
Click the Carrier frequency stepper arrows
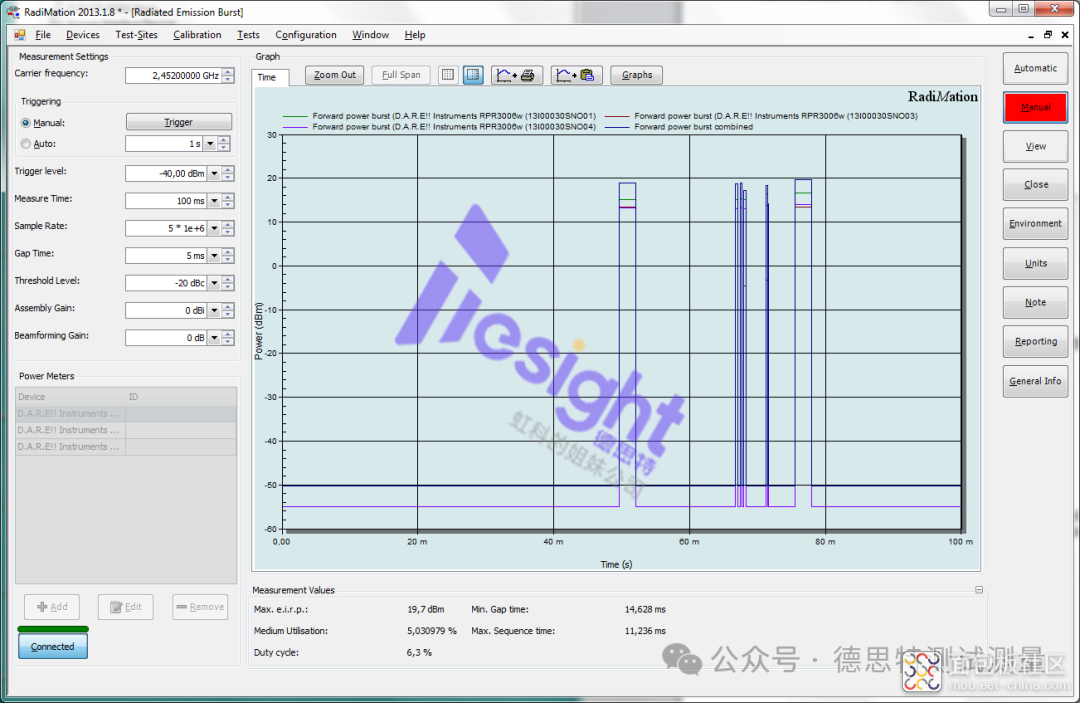click(x=228, y=76)
